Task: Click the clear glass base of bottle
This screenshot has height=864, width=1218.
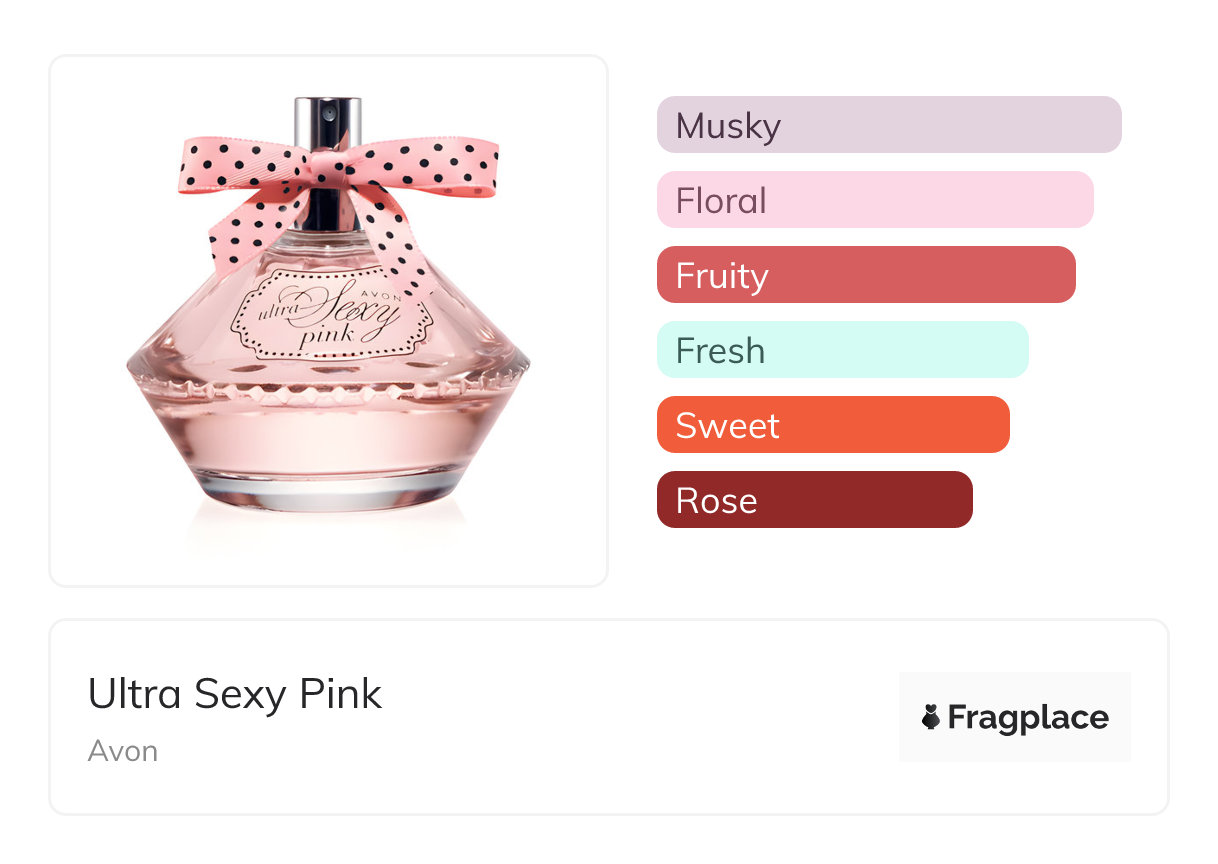Action: pyautogui.click(x=327, y=492)
